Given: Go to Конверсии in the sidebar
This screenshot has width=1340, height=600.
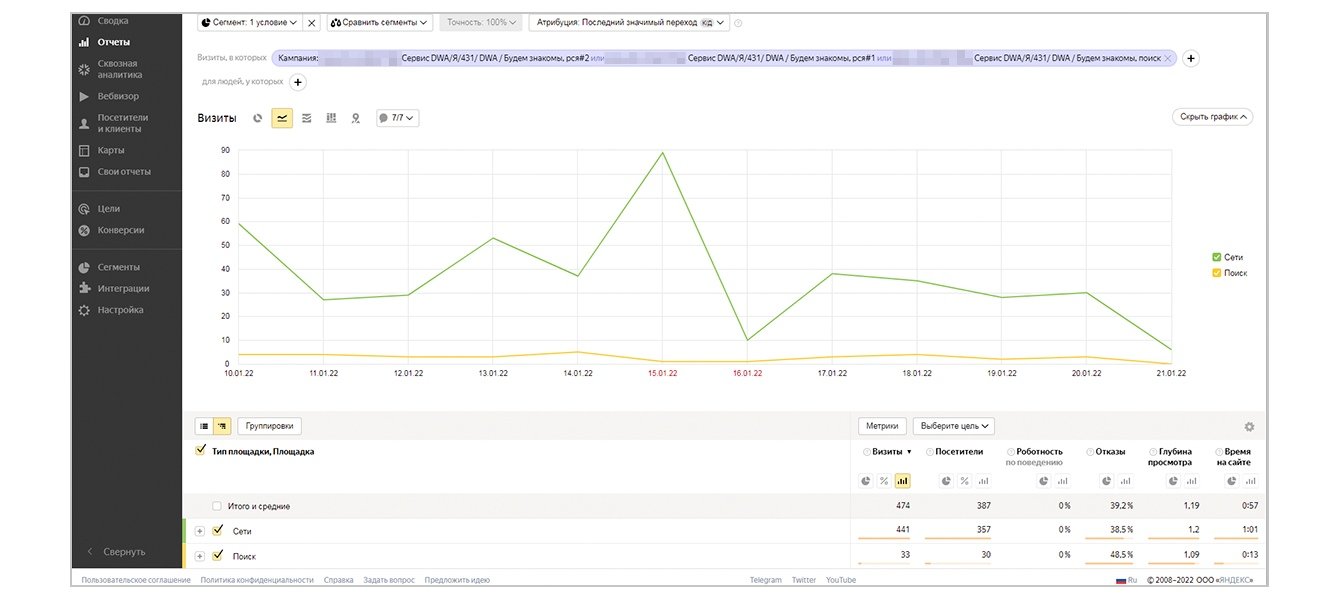Looking at the screenshot, I should point(120,230).
